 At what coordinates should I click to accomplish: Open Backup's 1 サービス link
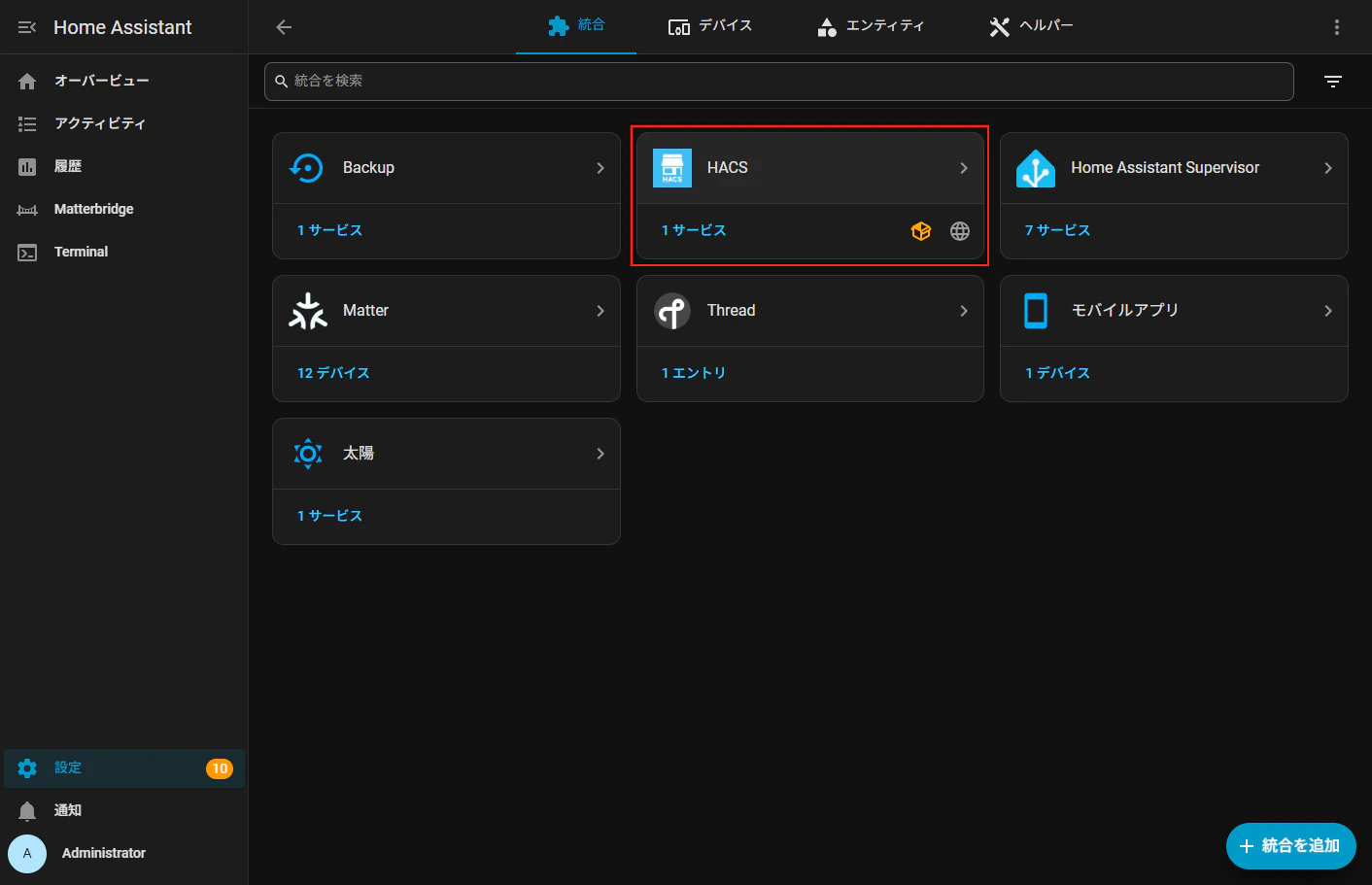(330, 231)
